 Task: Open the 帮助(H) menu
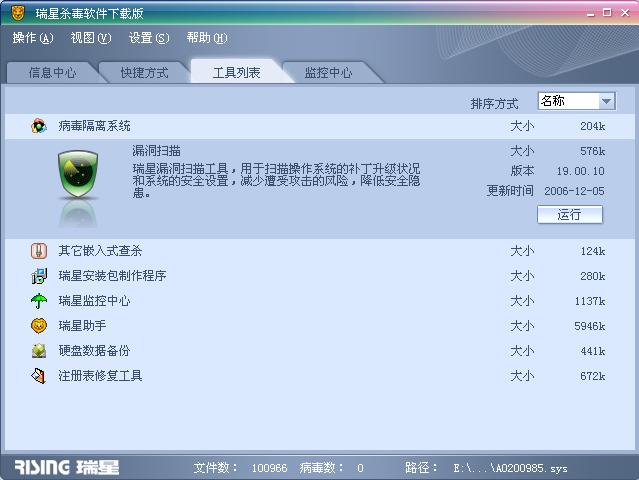click(207, 38)
